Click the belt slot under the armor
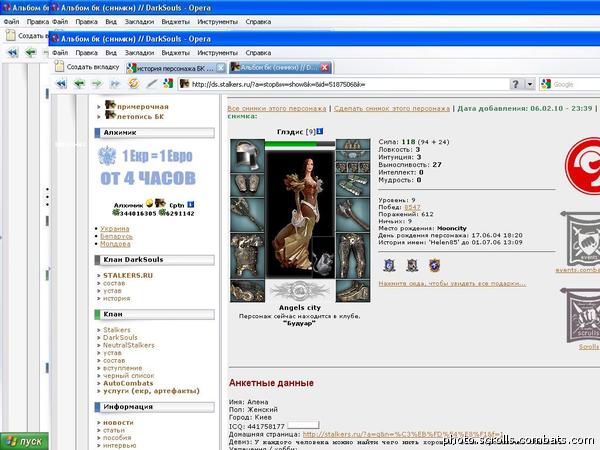Viewport: 600px width, 450px height. [247, 291]
